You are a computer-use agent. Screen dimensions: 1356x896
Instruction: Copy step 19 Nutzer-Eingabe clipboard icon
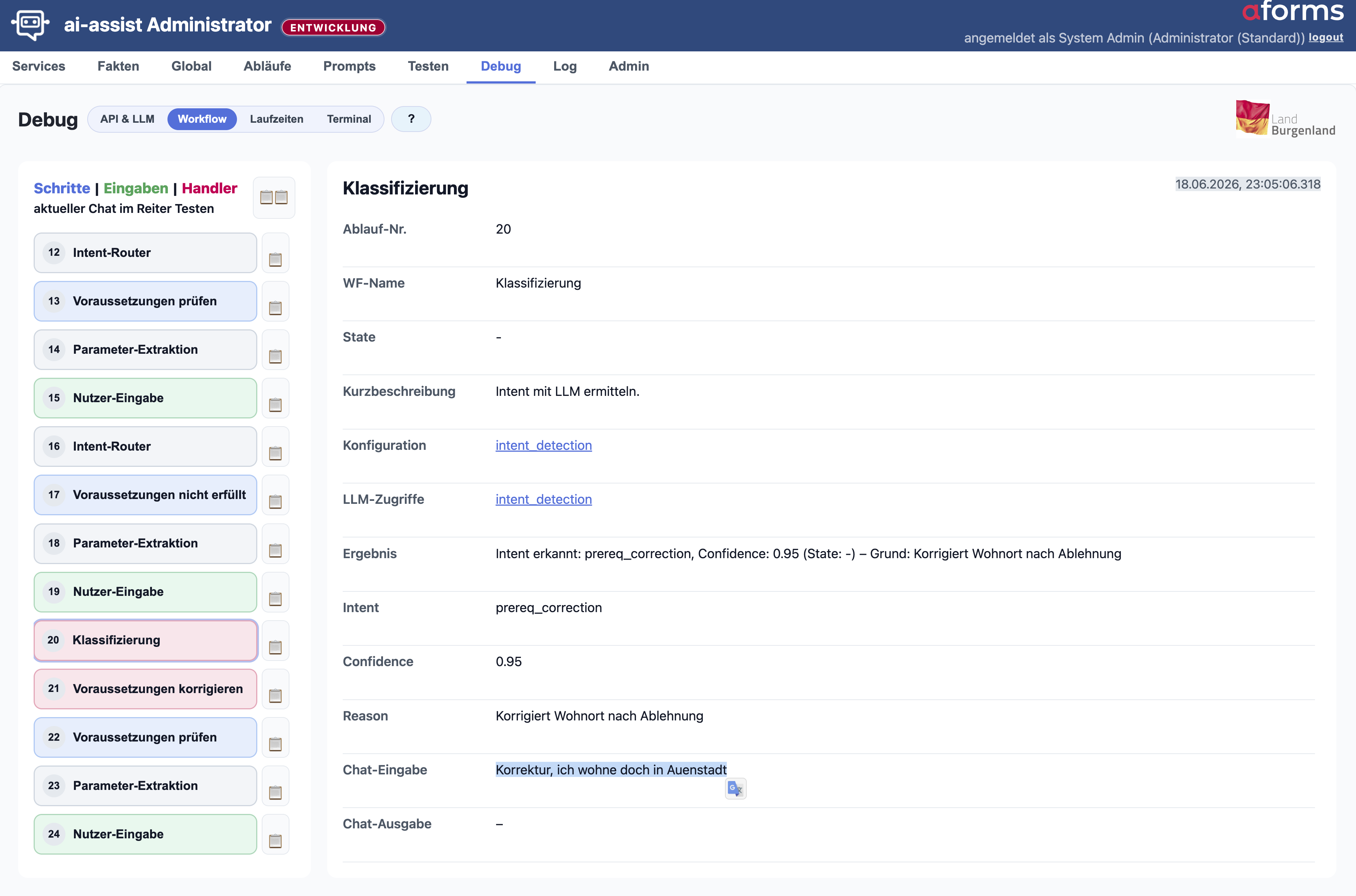275,593
